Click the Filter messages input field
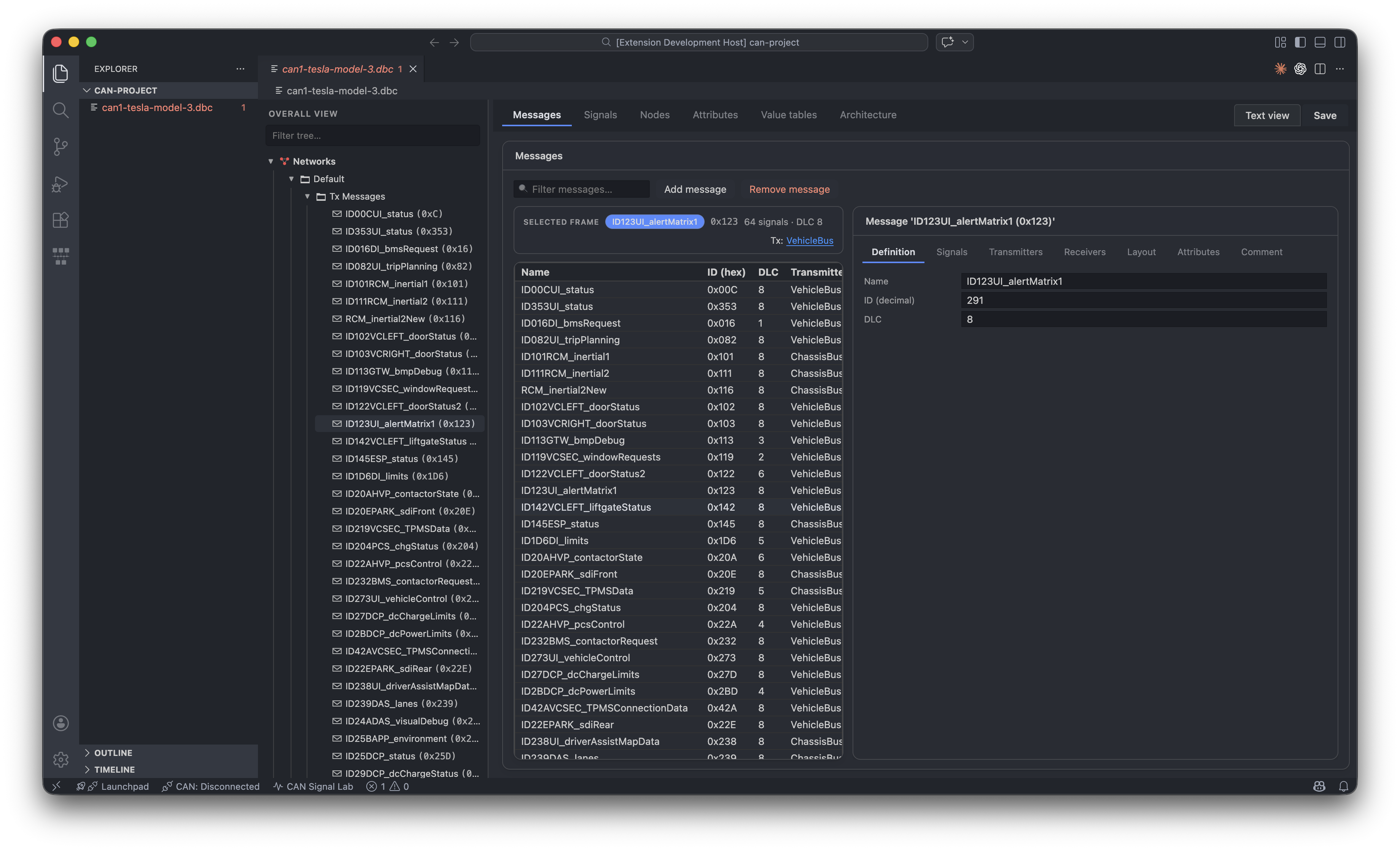The width and height of the screenshot is (1400, 851). point(585,189)
